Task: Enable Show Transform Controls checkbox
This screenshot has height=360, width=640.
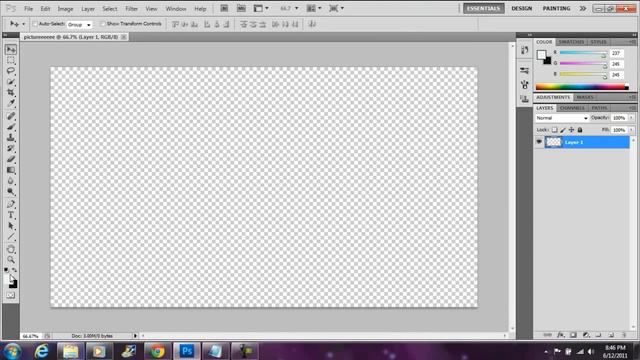Action: pyautogui.click(x=103, y=24)
